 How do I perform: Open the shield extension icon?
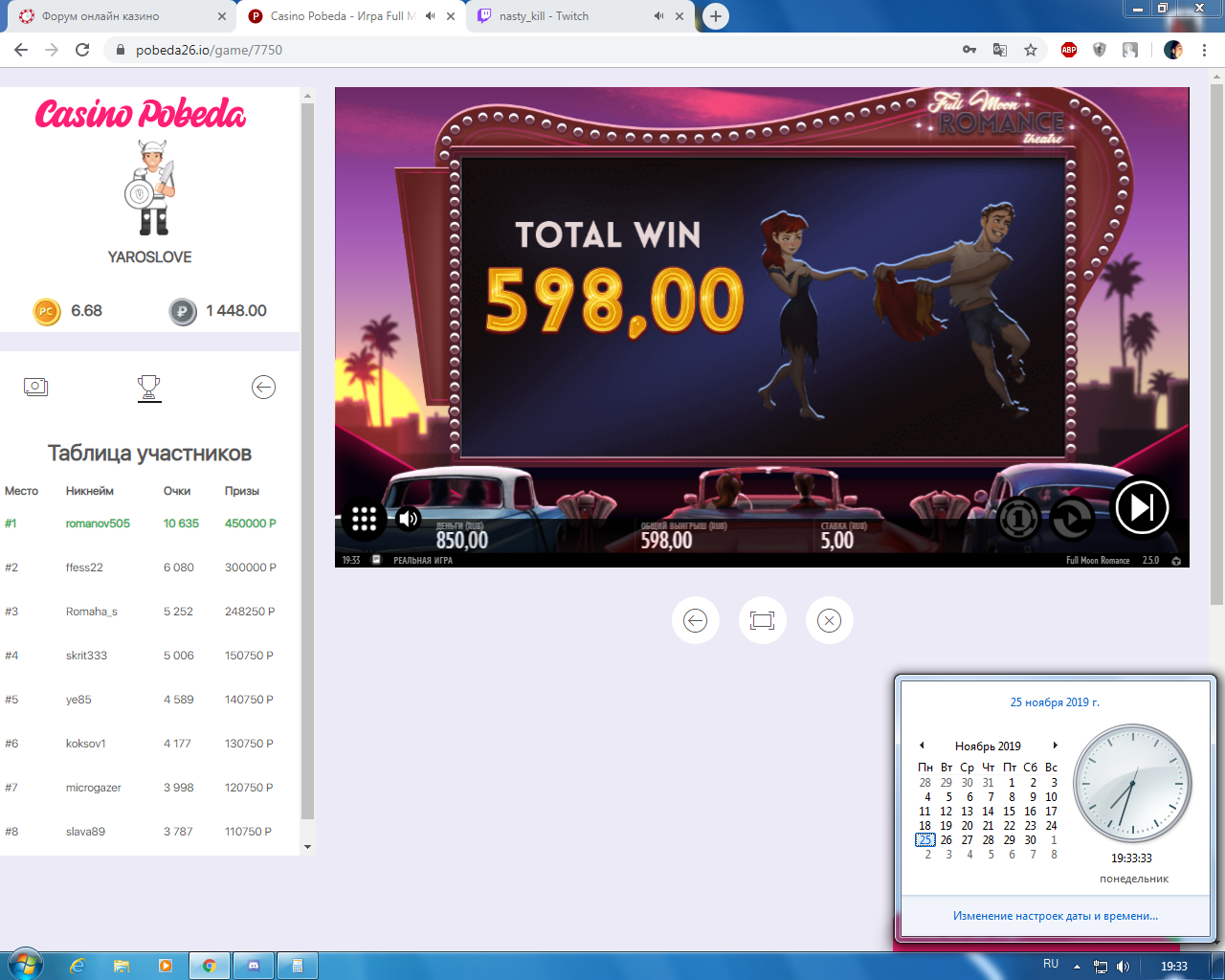tap(1100, 50)
